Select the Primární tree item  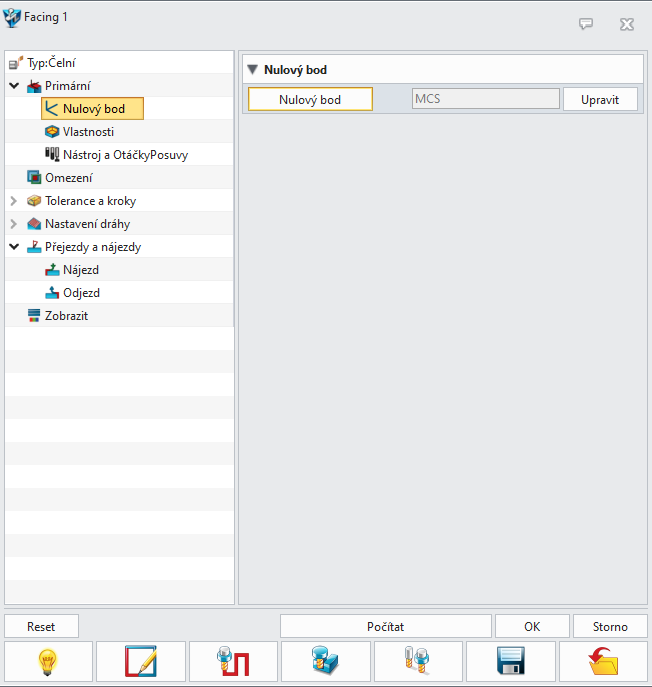click(67, 86)
